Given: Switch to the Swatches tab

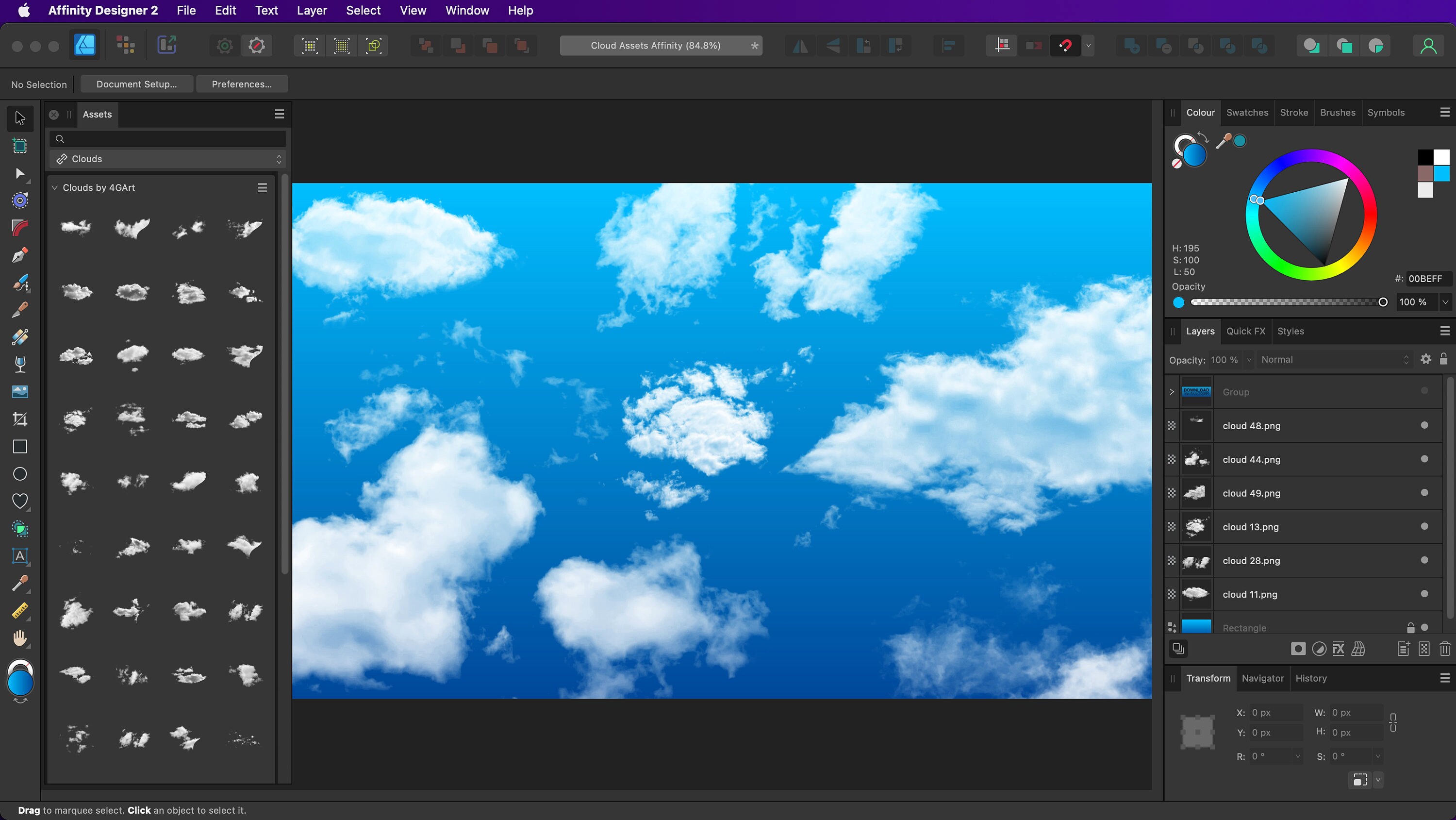Looking at the screenshot, I should coord(1247,113).
